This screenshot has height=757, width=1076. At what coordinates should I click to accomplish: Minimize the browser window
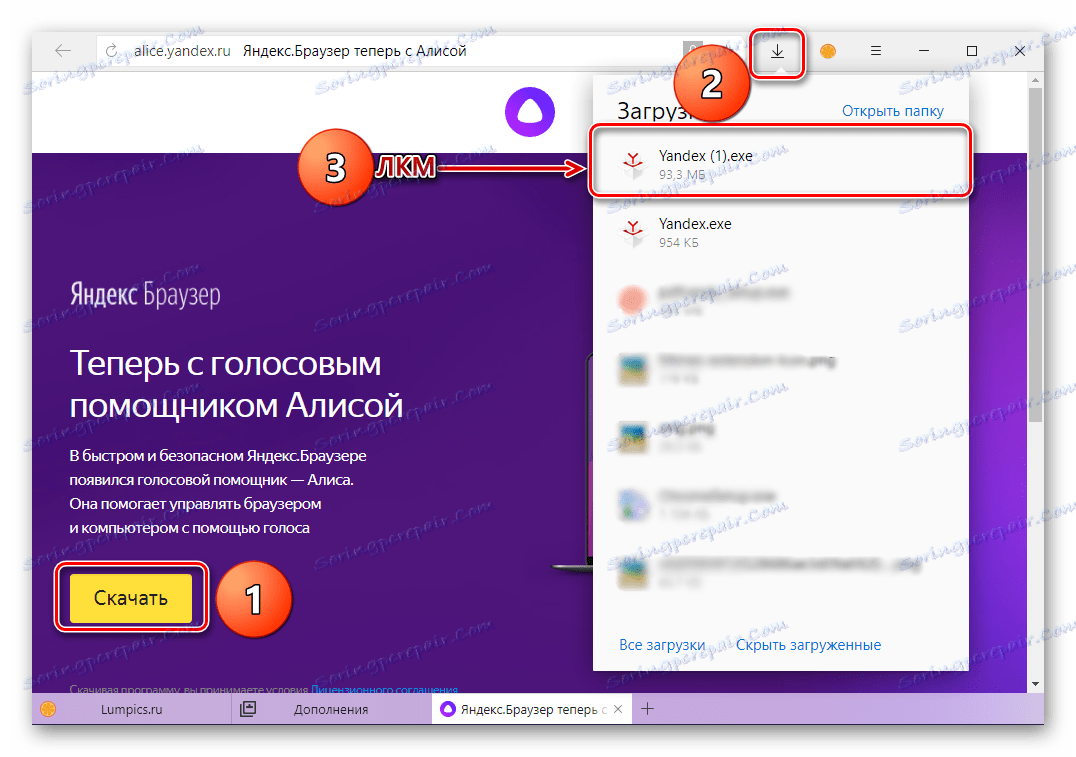(924, 51)
